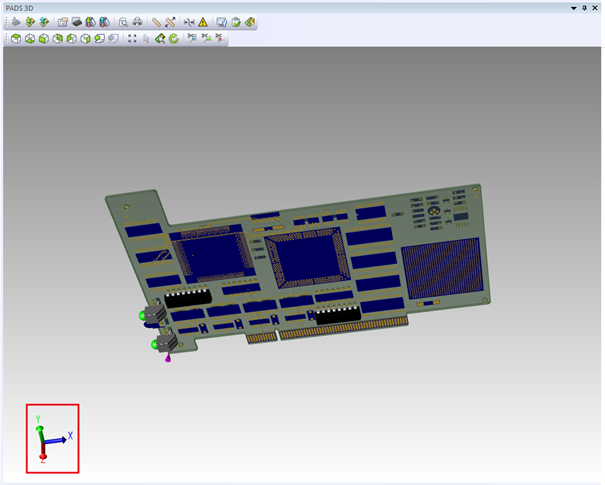Click clipboard with green checkmark icon
This screenshot has width=605, height=485.
point(236,22)
